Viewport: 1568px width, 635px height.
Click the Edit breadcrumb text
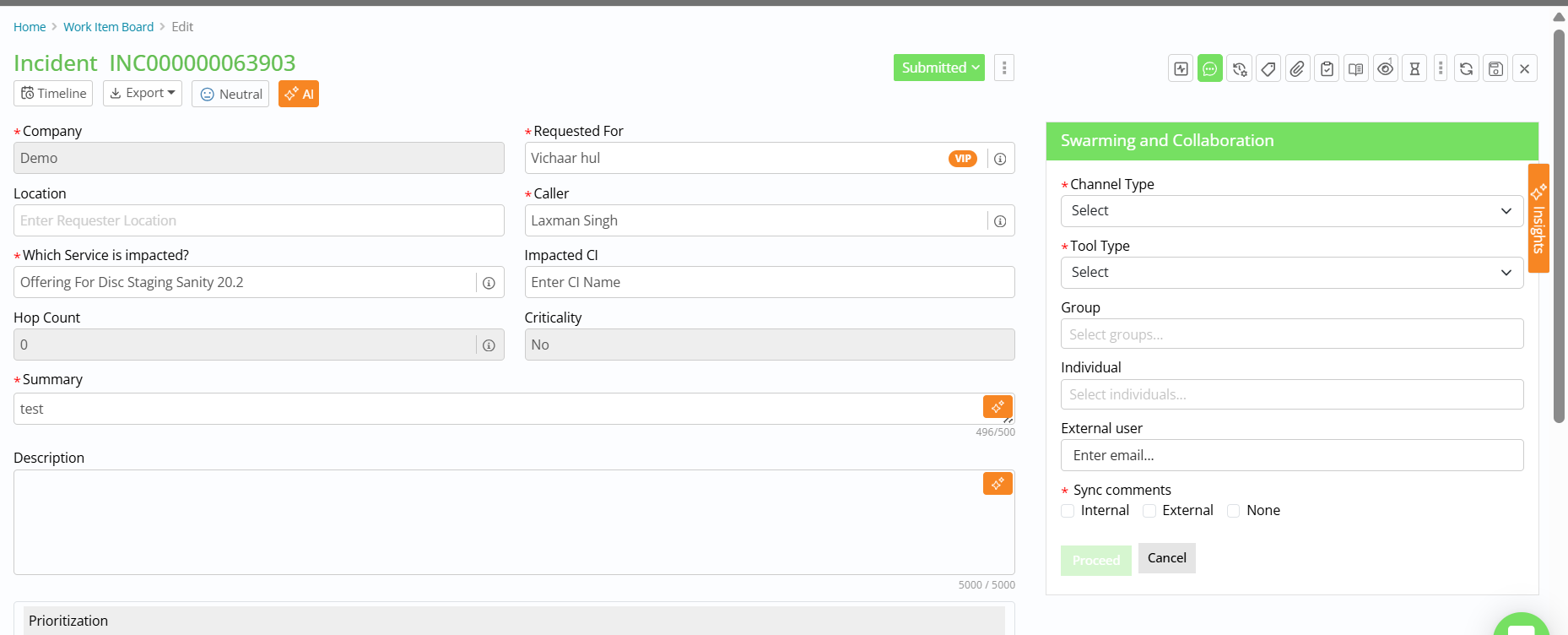pyautogui.click(x=182, y=27)
